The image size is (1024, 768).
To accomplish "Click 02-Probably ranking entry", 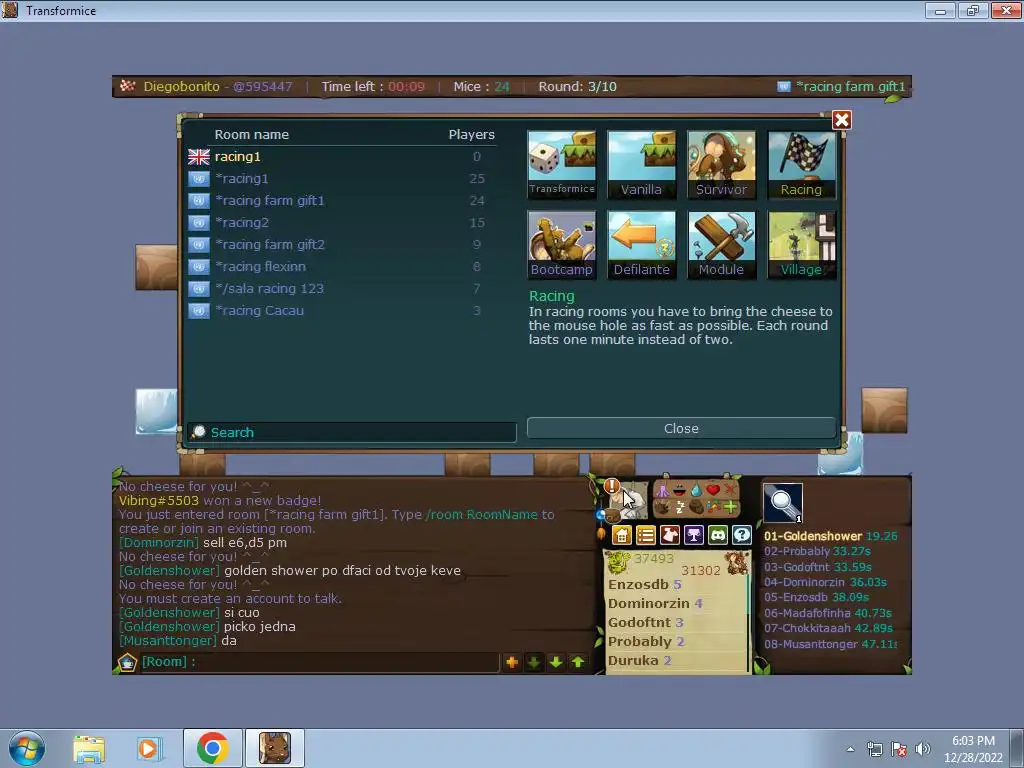I will [818, 551].
